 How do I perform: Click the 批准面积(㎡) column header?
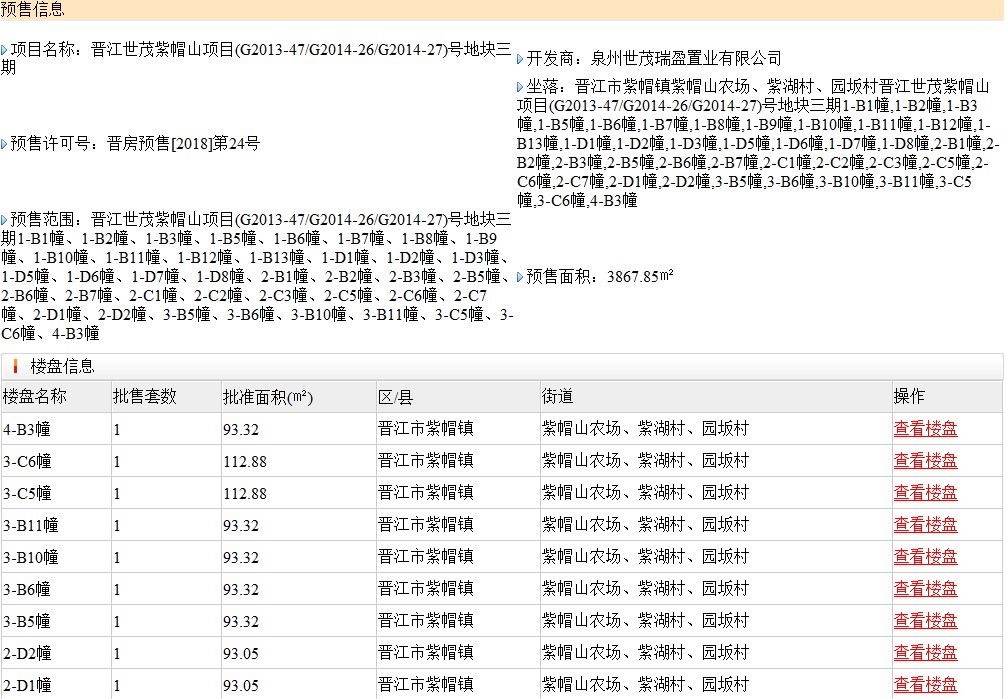point(266,397)
